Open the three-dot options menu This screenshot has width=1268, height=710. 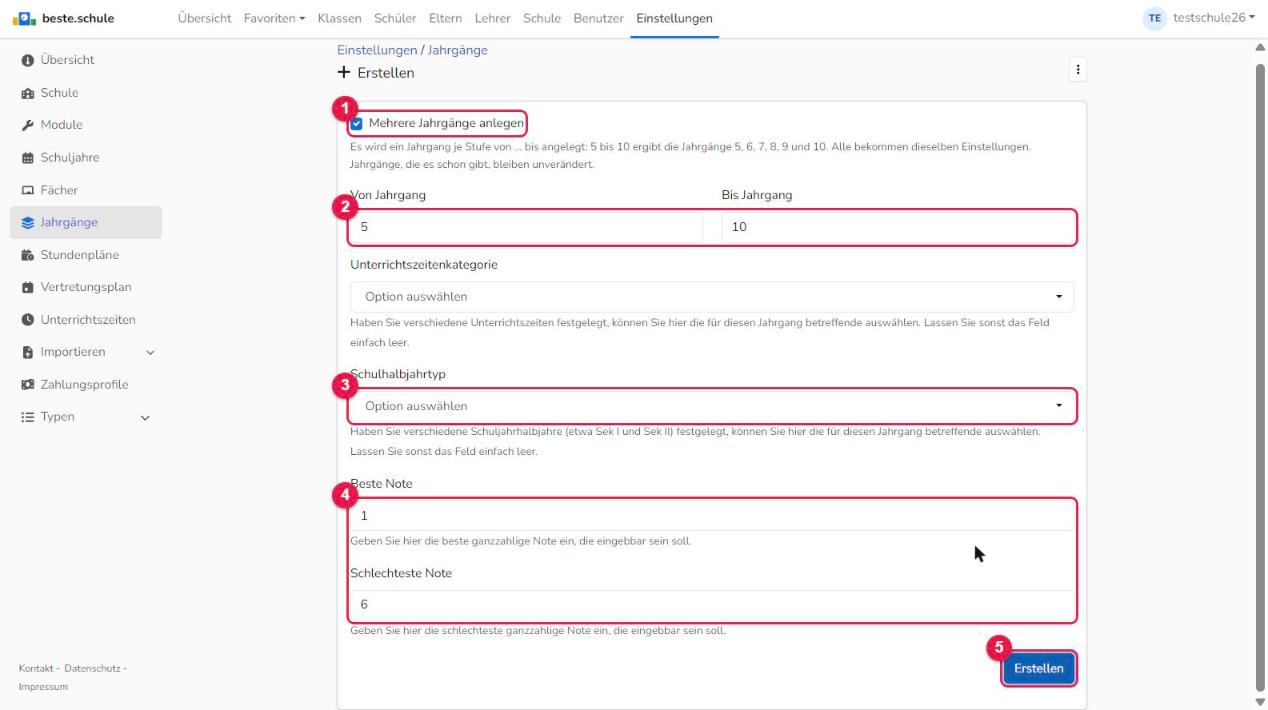tap(1078, 70)
